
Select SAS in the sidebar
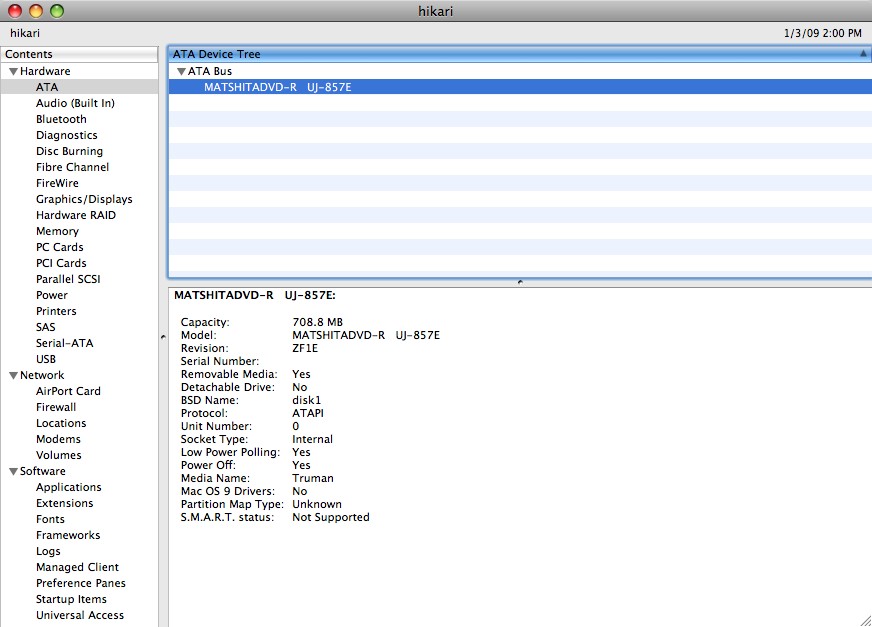click(46, 327)
